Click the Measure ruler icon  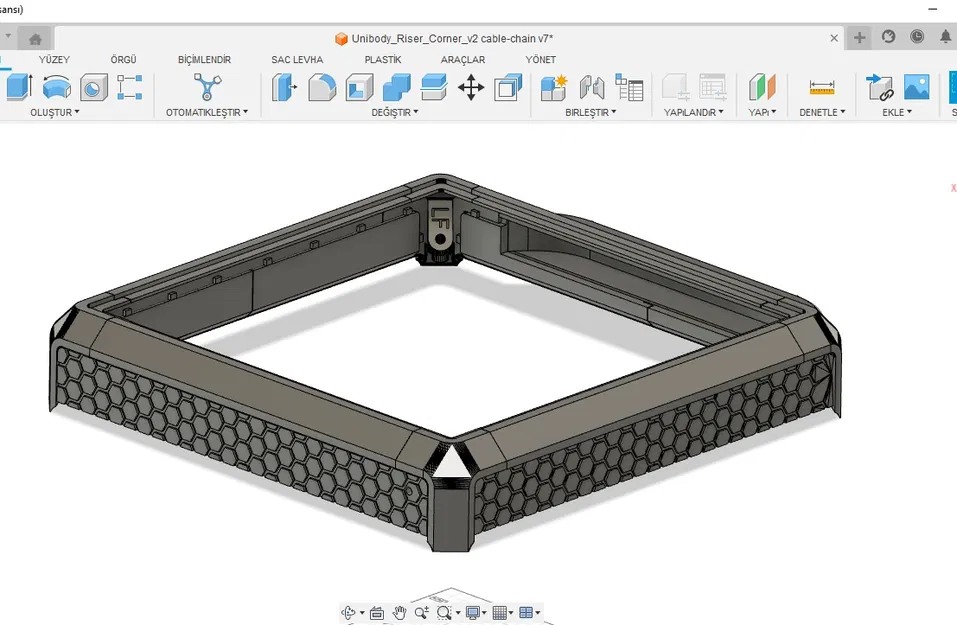[822, 87]
